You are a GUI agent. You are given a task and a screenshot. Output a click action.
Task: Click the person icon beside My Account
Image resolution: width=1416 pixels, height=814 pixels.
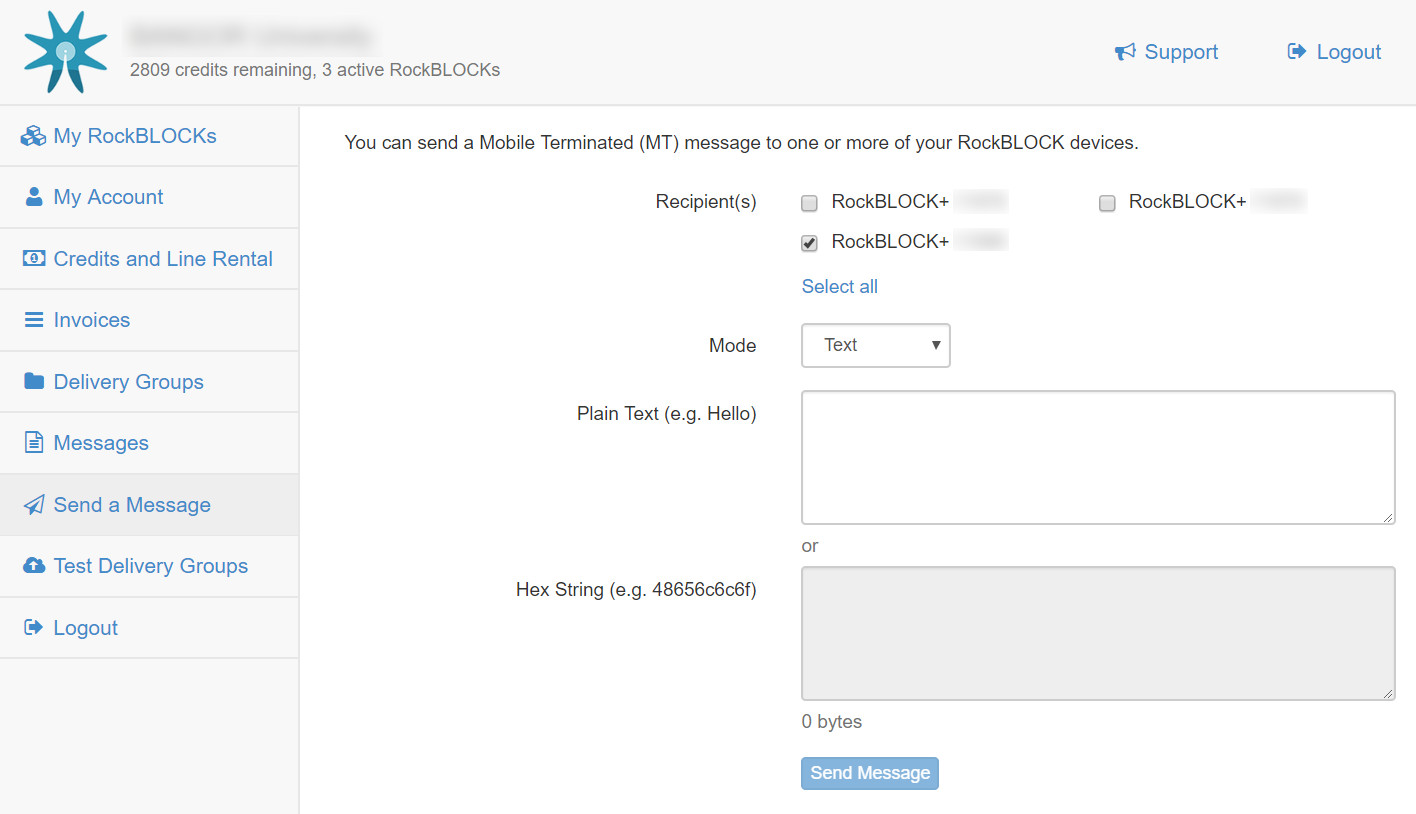(34, 197)
